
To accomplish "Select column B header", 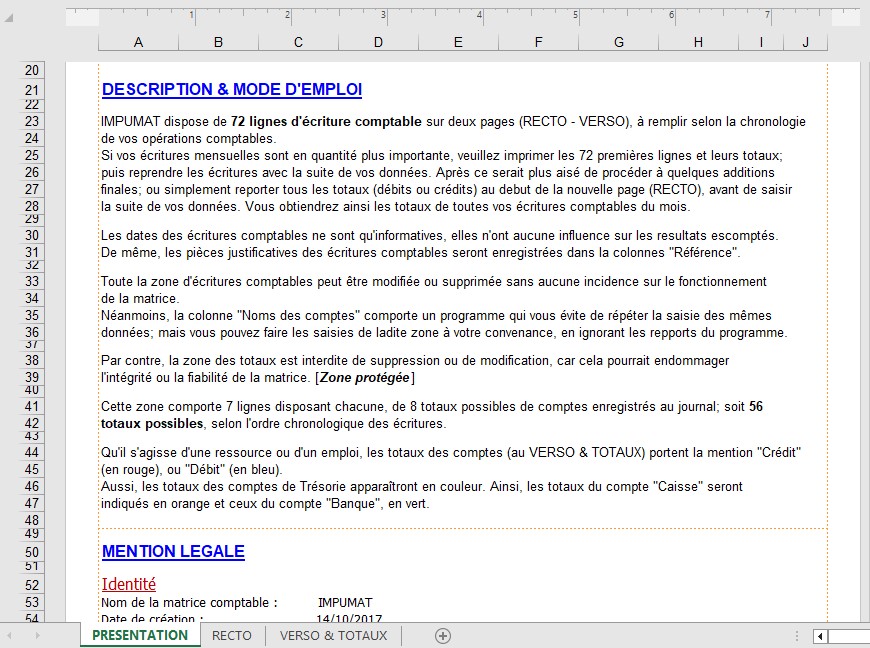I will [218, 42].
